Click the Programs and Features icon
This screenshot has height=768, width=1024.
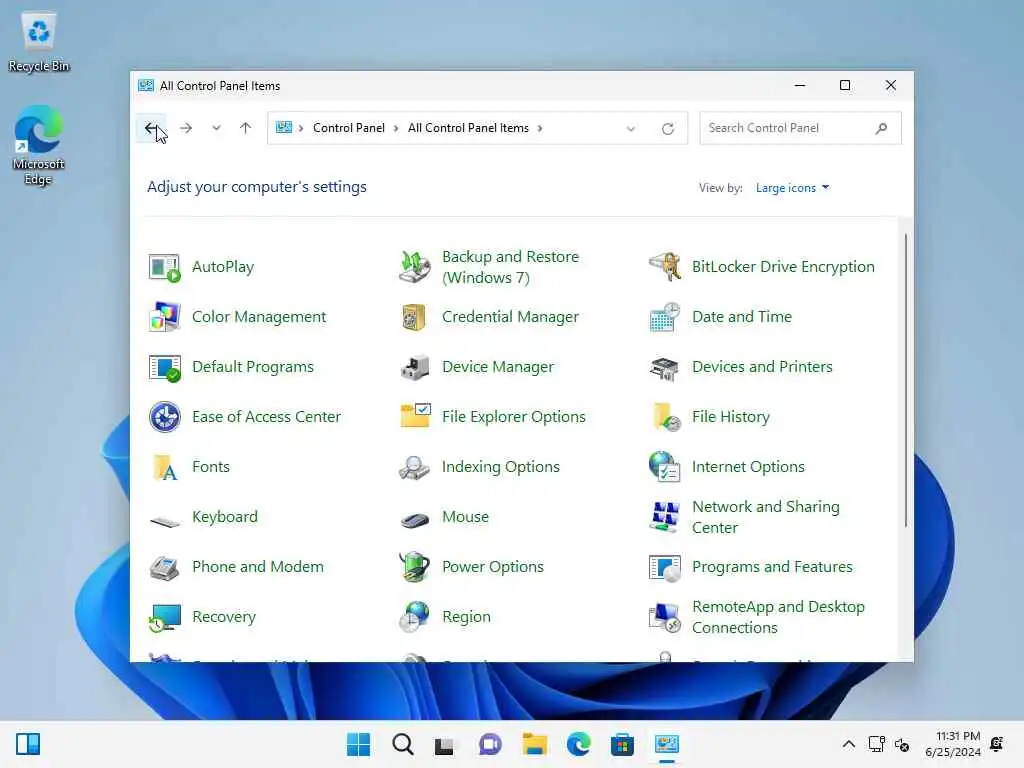pyautogui.click(x=665, y=567)
